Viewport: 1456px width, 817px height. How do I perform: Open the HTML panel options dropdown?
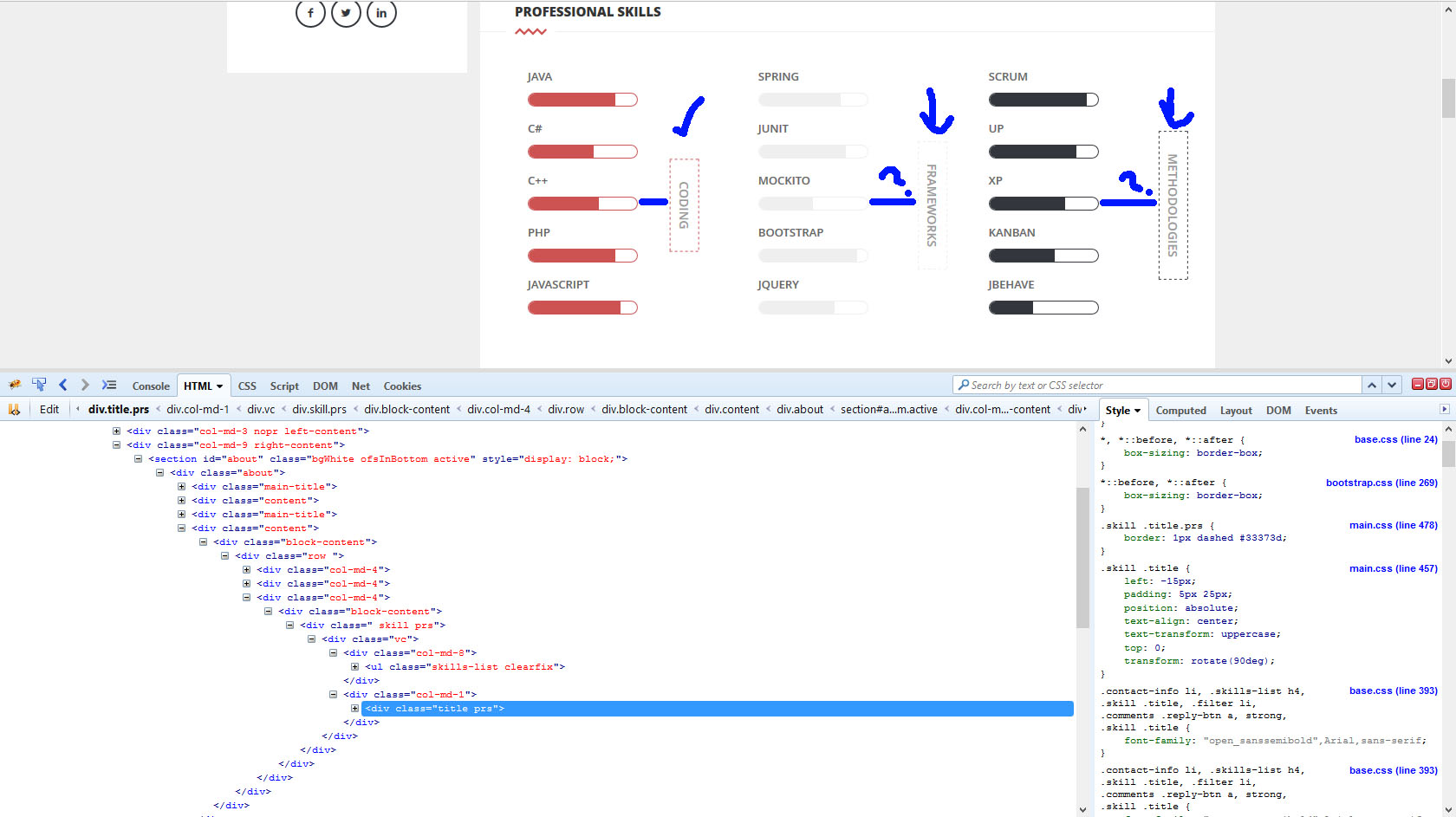click(219, 386)
